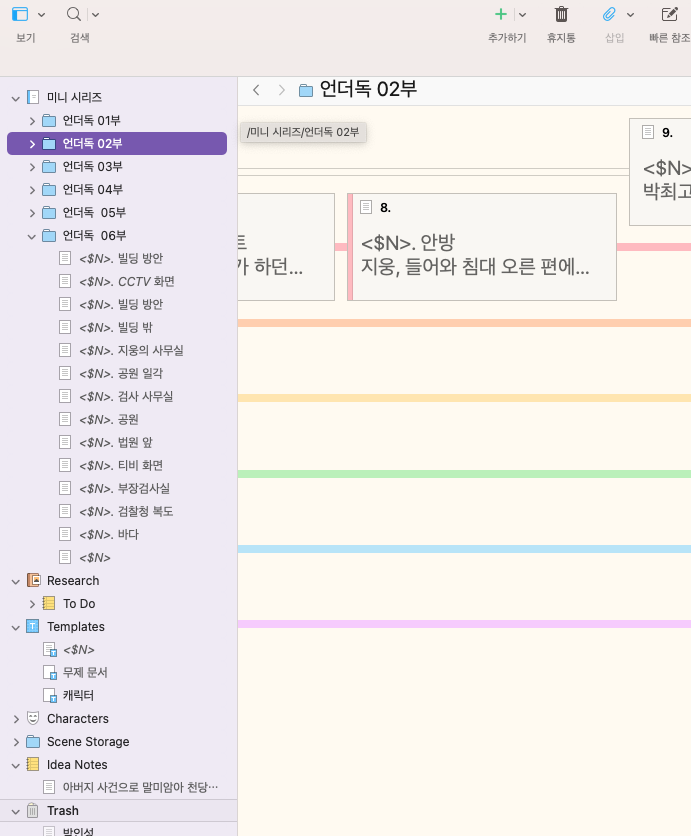Screen dimensions: 691x836
Task: Expand the 언더독 01부 folder
Action: point(32,121)
